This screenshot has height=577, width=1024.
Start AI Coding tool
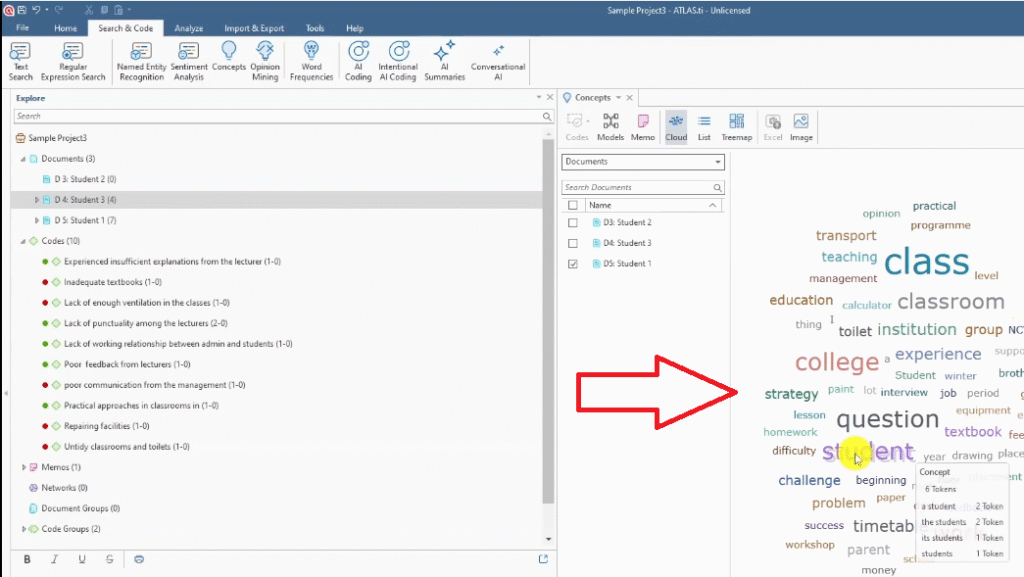click(x=358, y=60)
